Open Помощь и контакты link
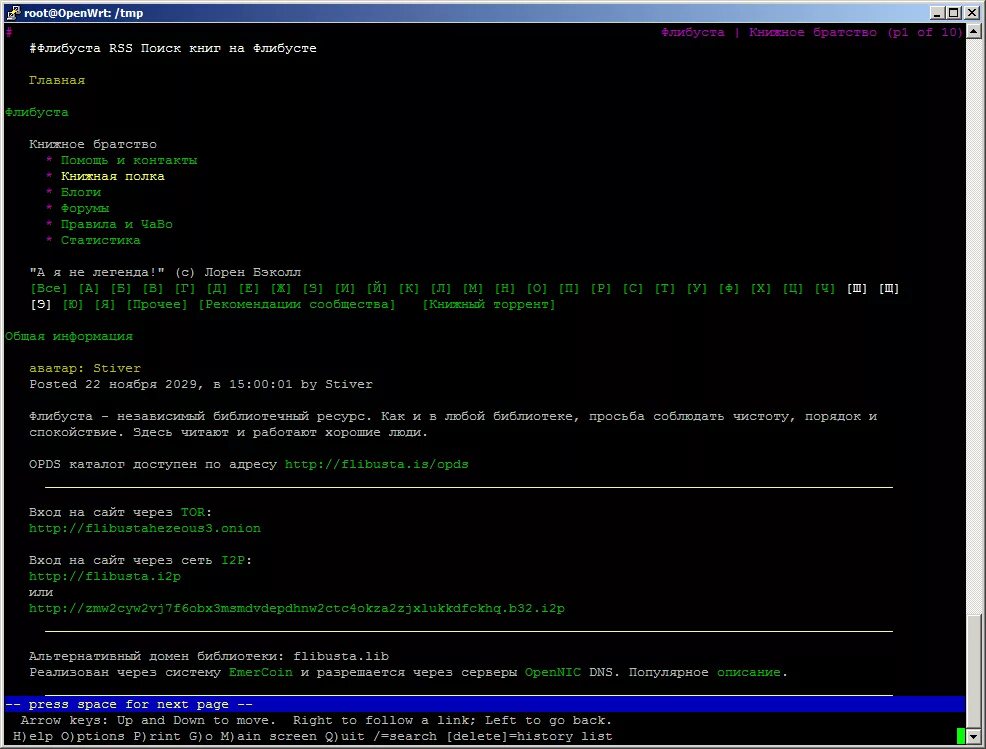 tap(129, 160)
